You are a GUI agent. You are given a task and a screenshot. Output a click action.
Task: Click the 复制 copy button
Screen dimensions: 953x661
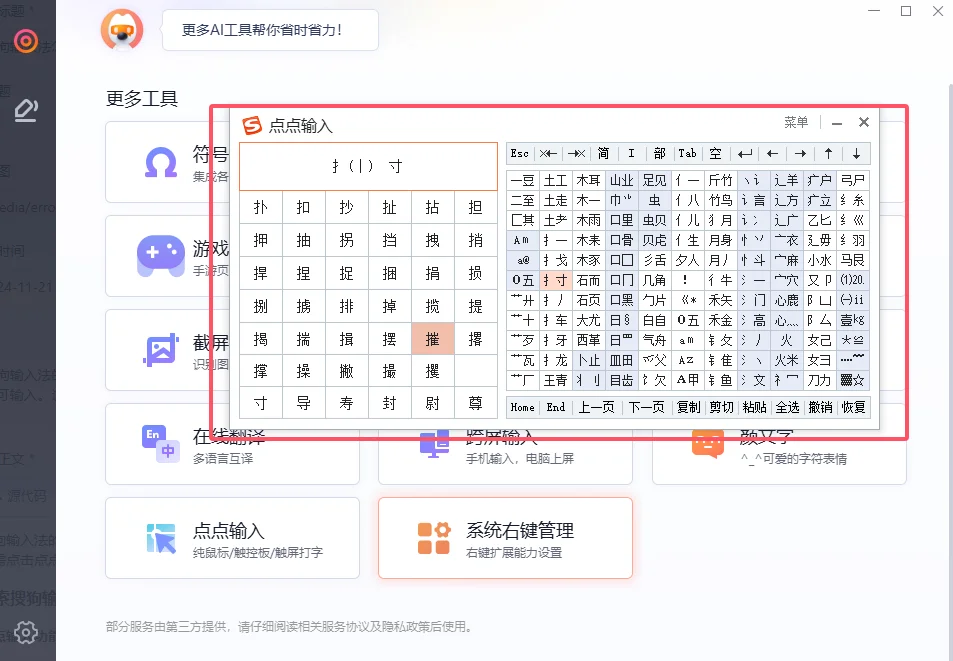click(x=688, y=407)
